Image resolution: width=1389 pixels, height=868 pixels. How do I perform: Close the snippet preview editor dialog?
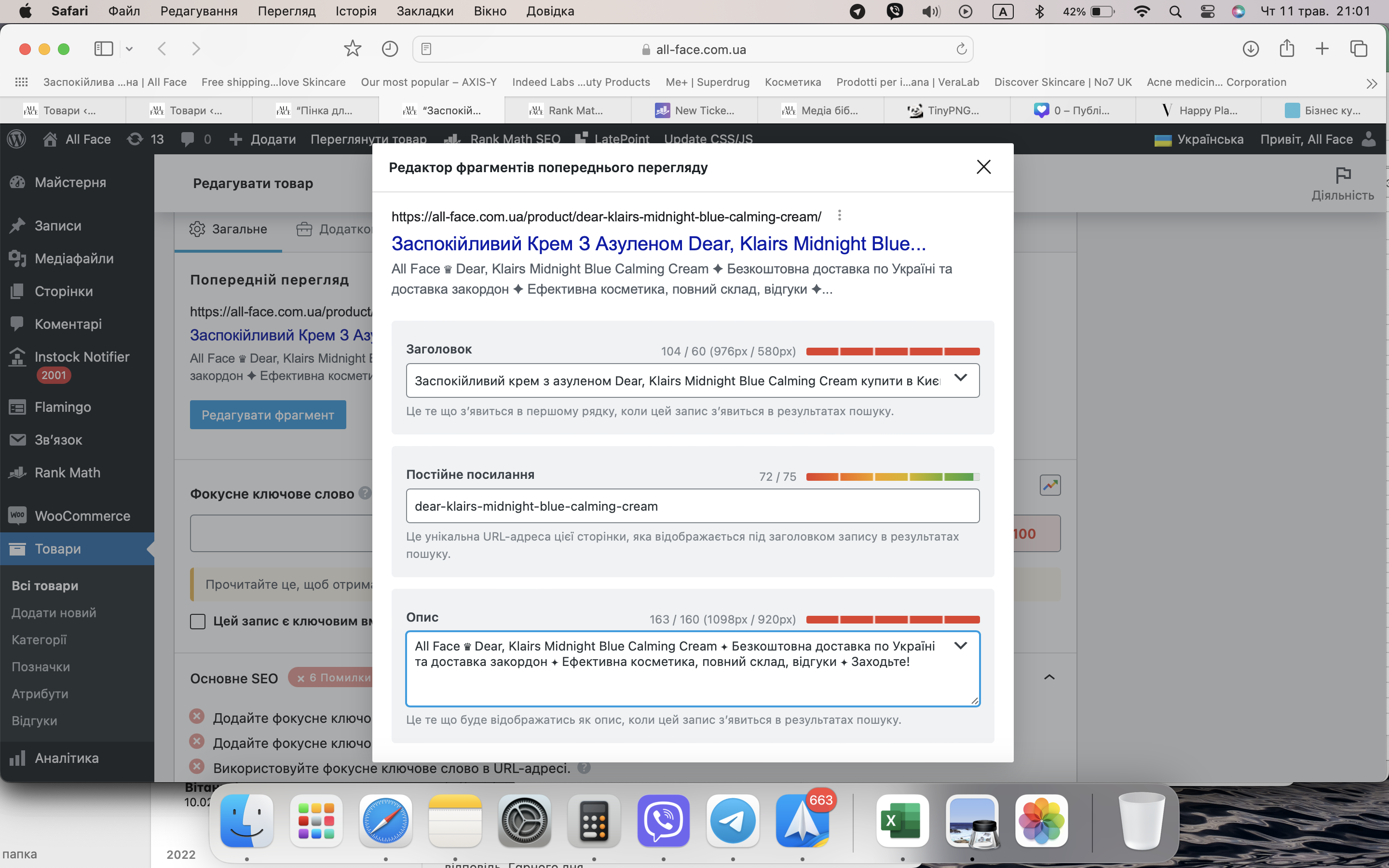click(x=983, y=167)
